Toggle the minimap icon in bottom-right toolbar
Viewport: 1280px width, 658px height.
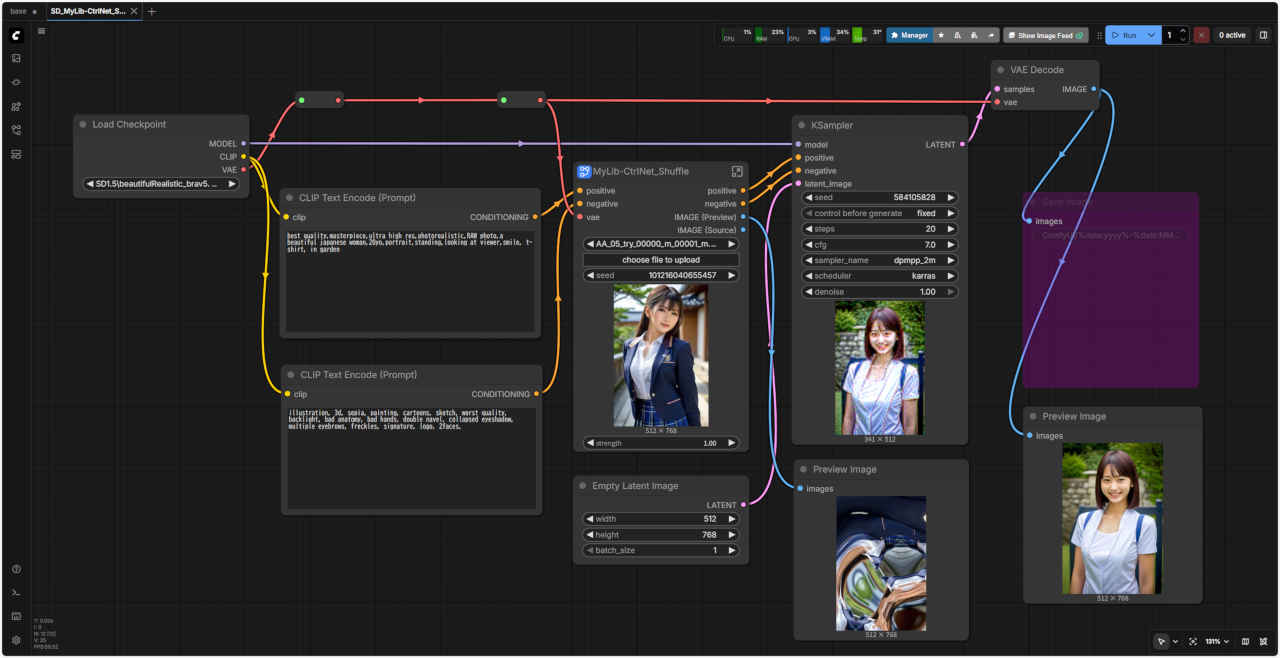point(1245,641)
